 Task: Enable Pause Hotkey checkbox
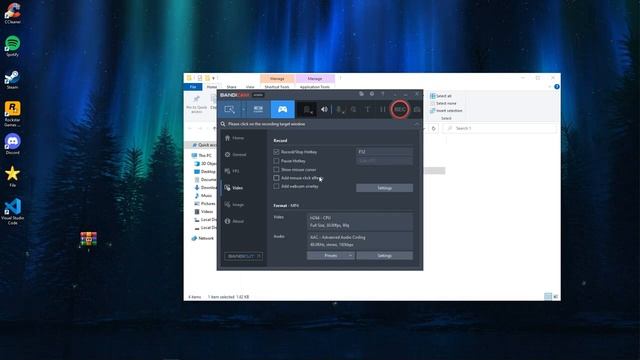coord(276,161)
